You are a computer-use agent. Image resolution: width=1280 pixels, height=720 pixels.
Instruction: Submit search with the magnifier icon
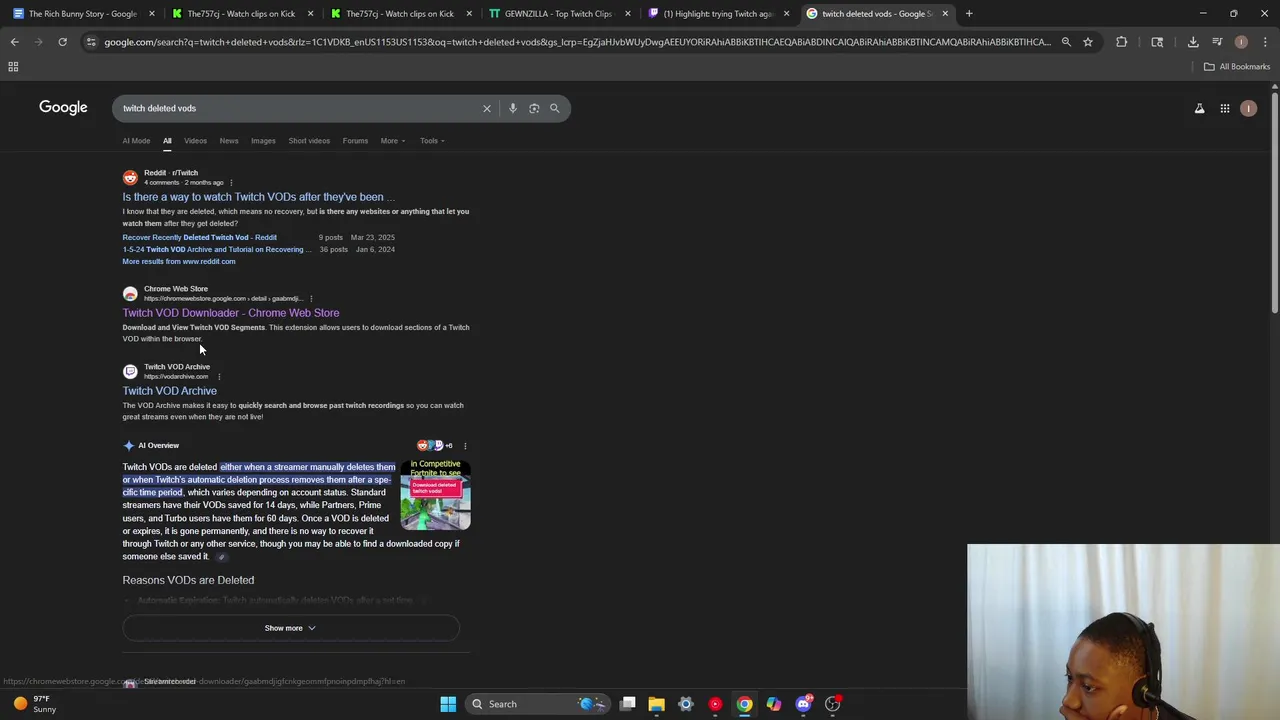pos(555,108)
